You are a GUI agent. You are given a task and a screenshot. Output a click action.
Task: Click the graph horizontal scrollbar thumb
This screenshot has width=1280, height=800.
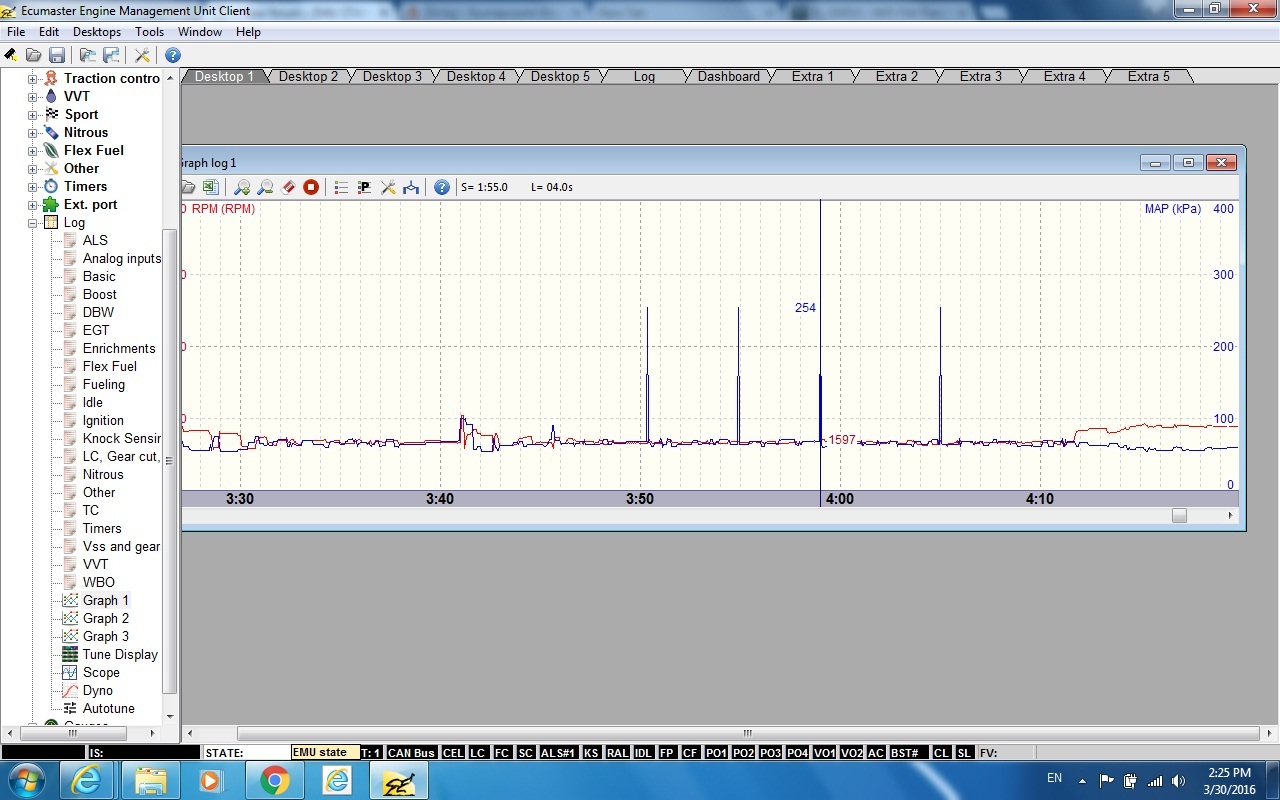(1179, 515)
